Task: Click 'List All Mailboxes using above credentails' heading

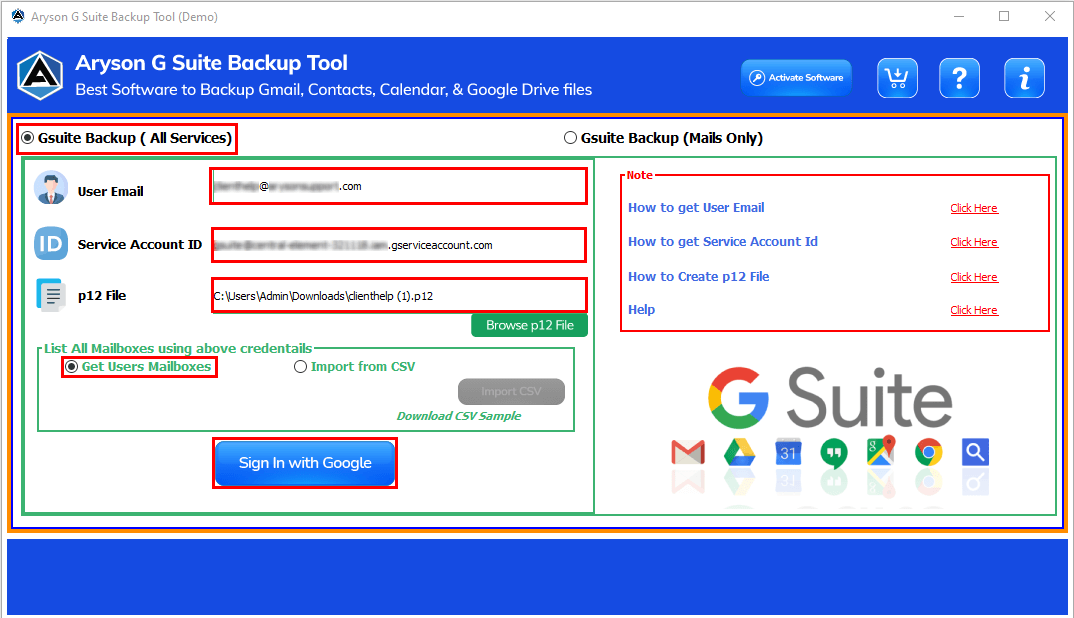Action: coord(178,348)
